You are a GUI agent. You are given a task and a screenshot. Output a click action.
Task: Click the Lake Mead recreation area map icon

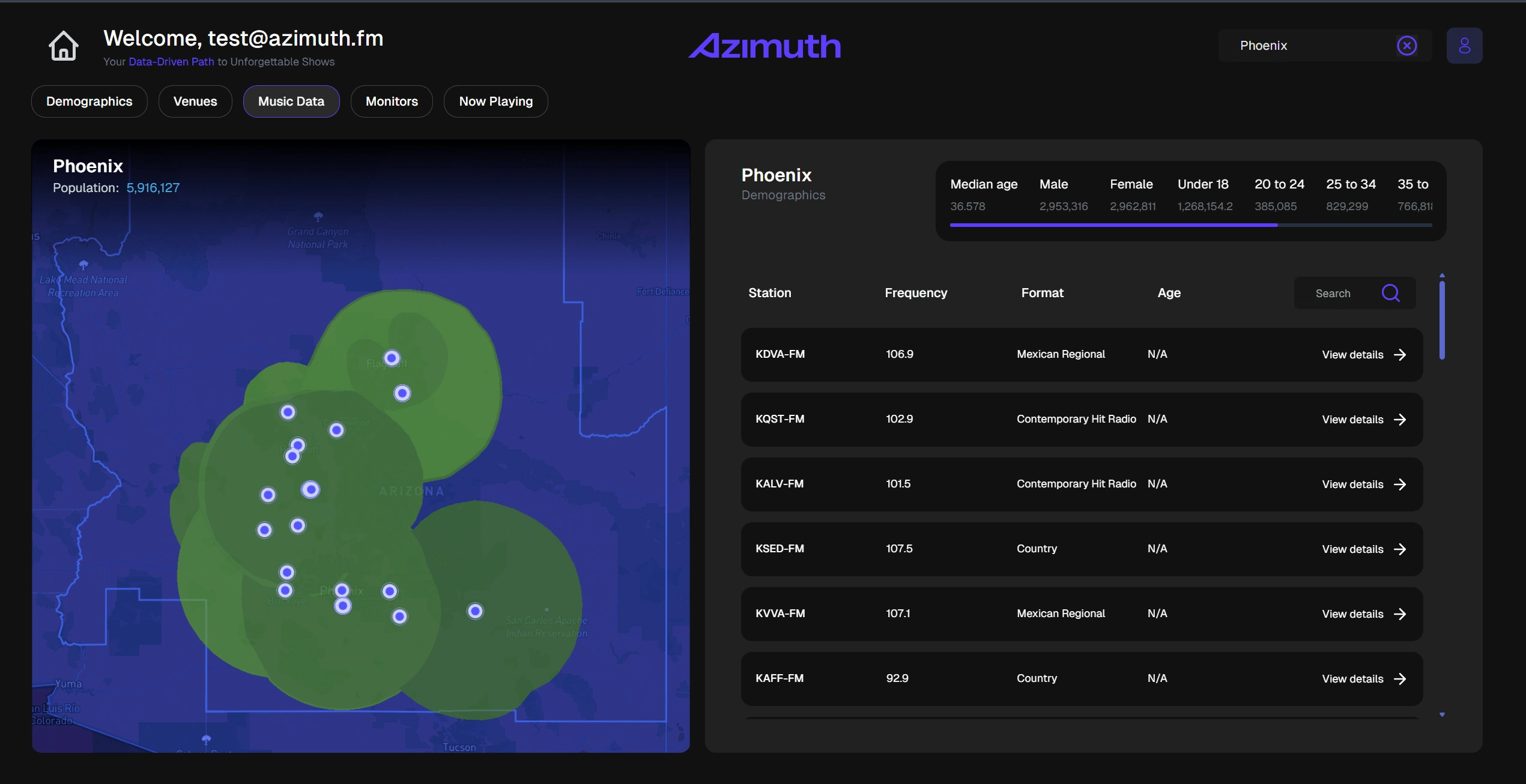[x=83, y=265]
